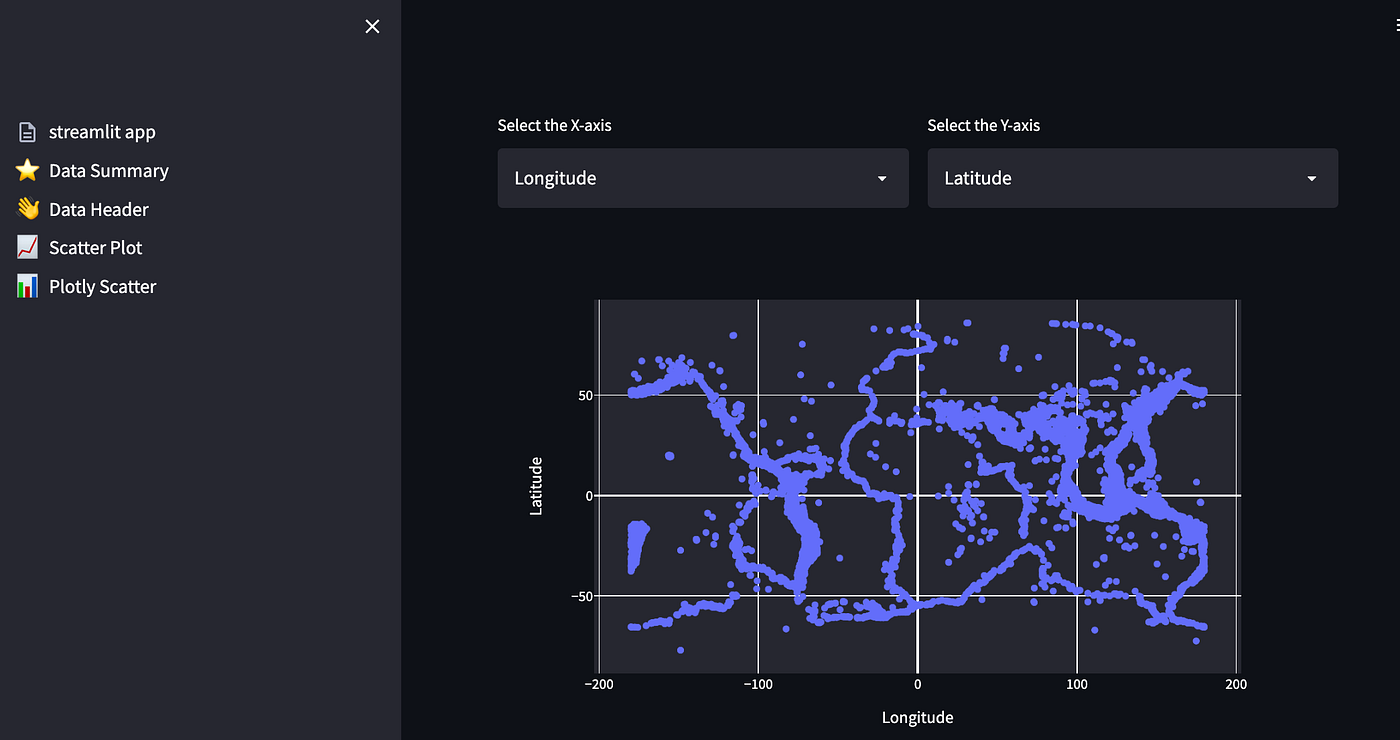The width and height of the screenshot is (1400, 740).
Task: Click the bar chart icon beside Plotly Scatter
Action: click(26, 286)
